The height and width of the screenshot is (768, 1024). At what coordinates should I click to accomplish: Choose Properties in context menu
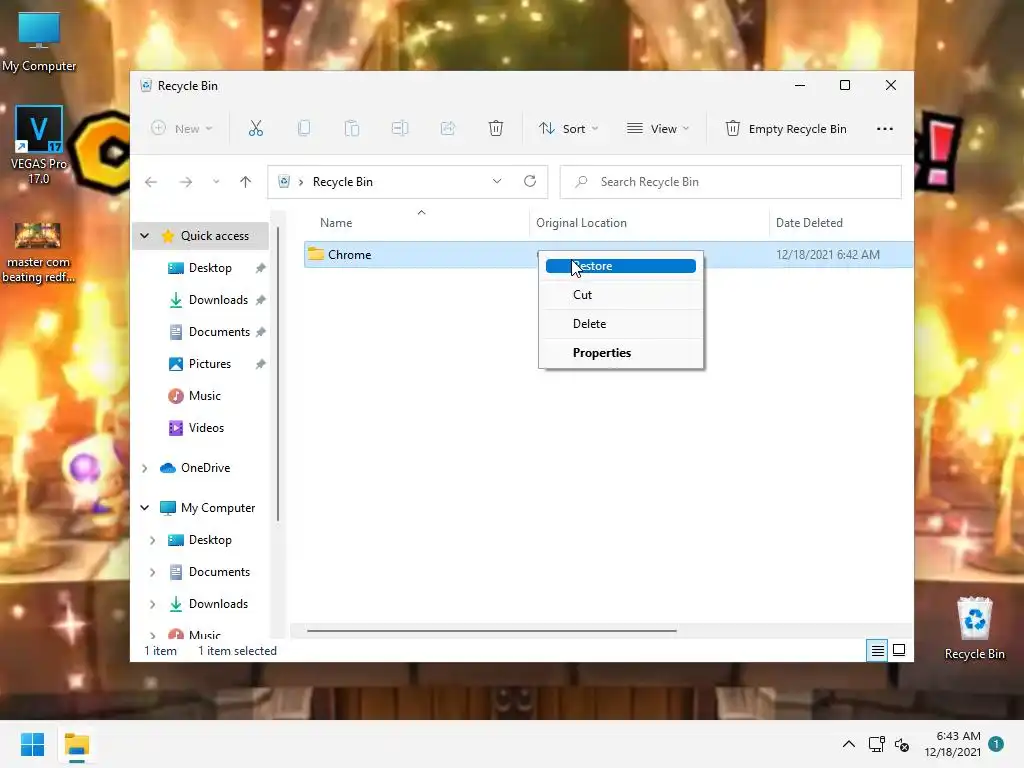click(x=620, y=353)
